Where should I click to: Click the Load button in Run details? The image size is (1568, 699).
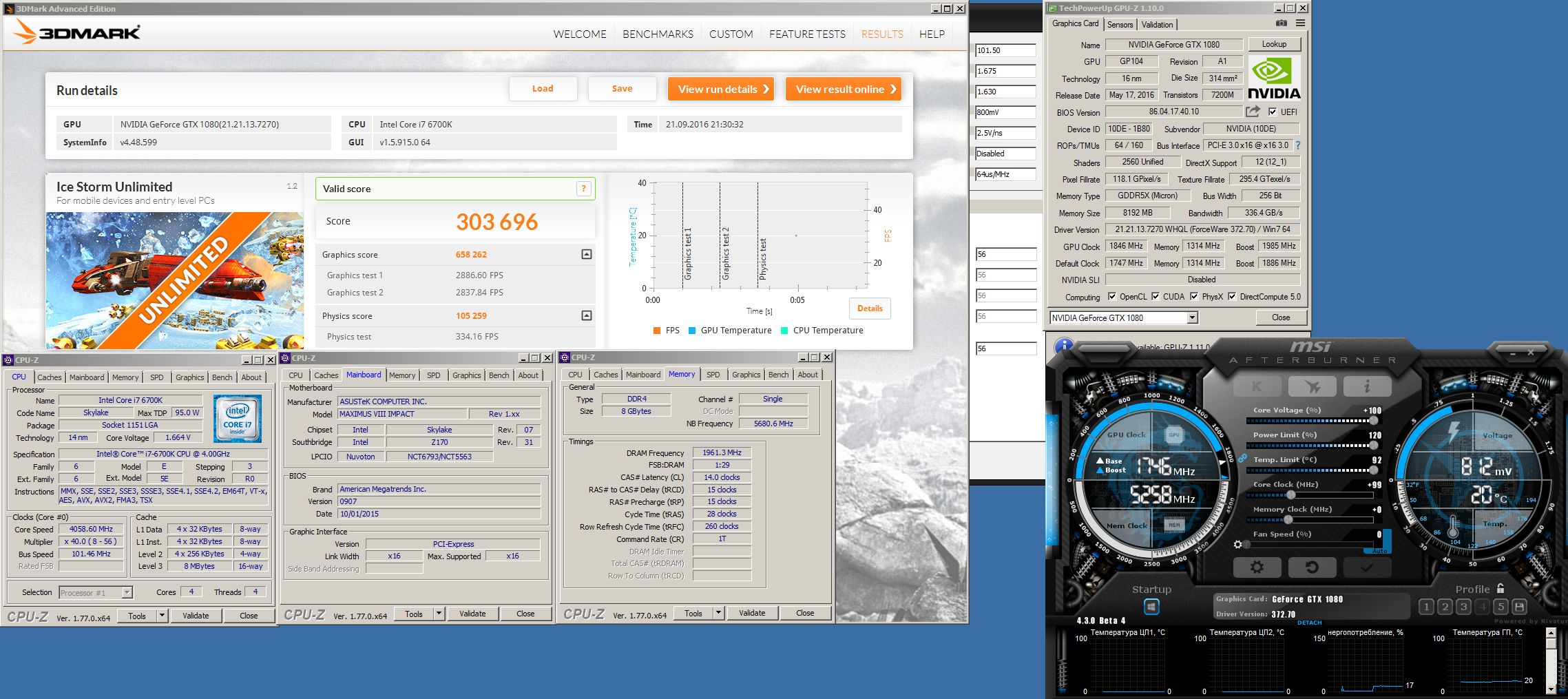(x=543, y=89)
